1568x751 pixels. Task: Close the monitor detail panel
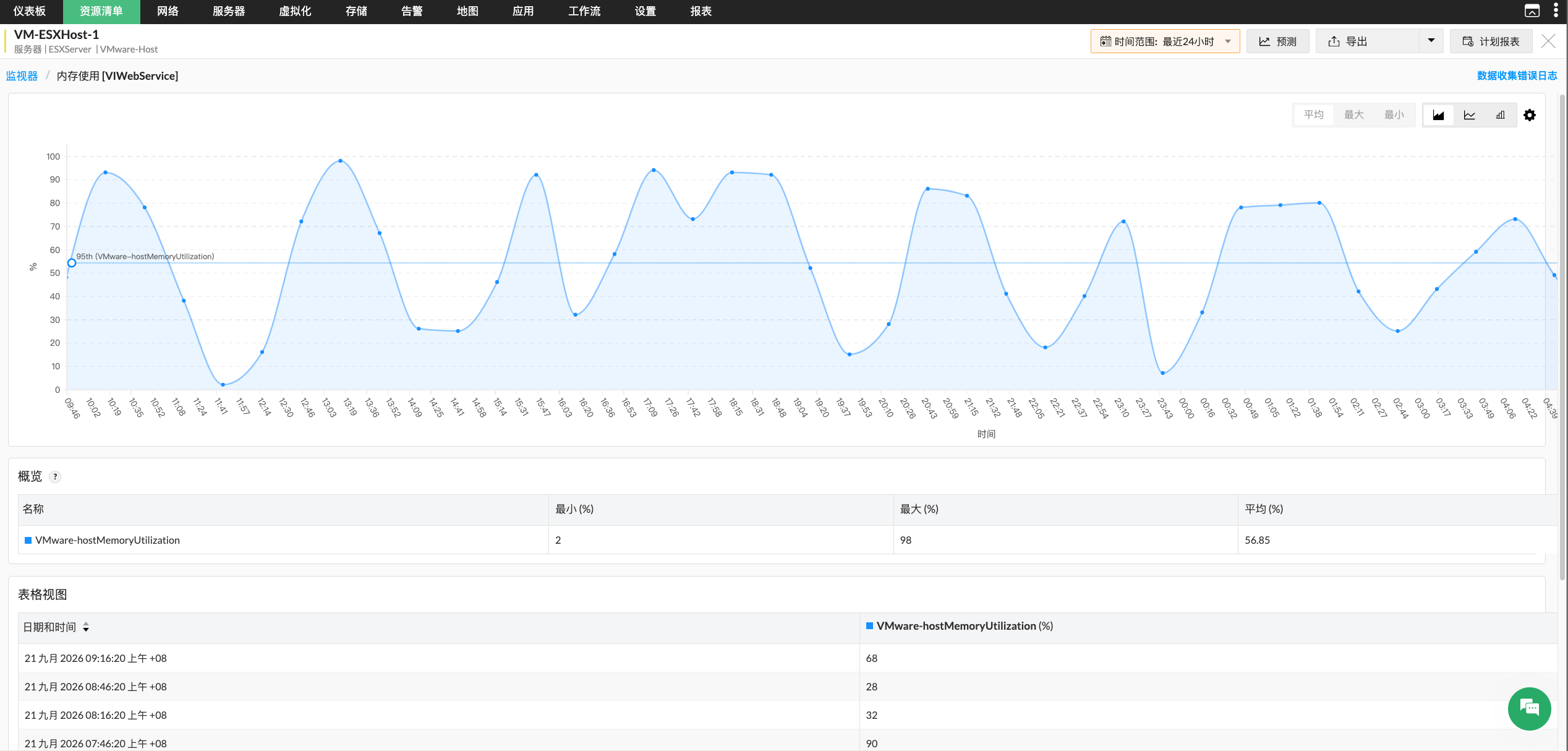pos(1548,41)
